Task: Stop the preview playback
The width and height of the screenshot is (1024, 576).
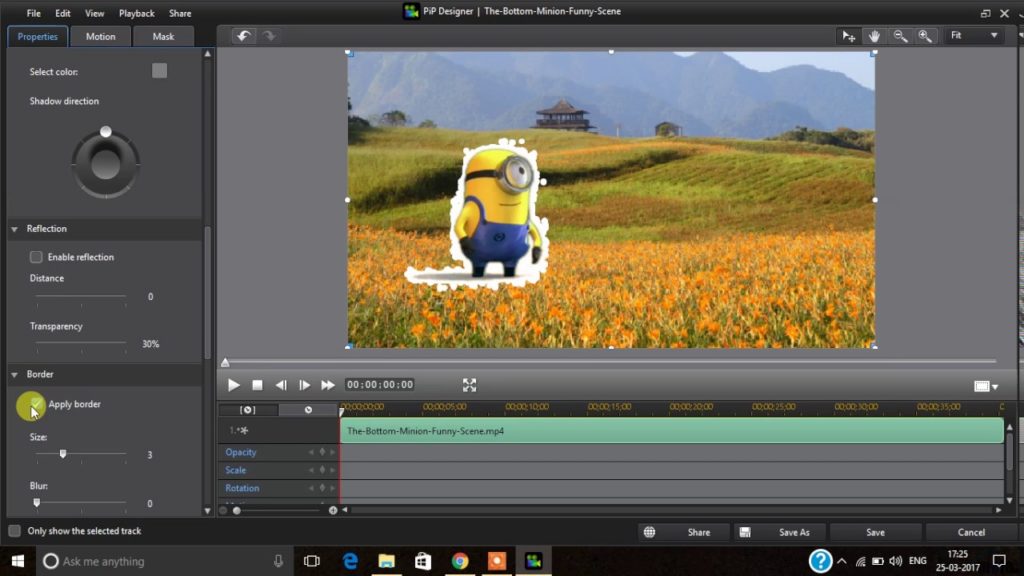Action: pyautogui.click(x=257, y=385)
